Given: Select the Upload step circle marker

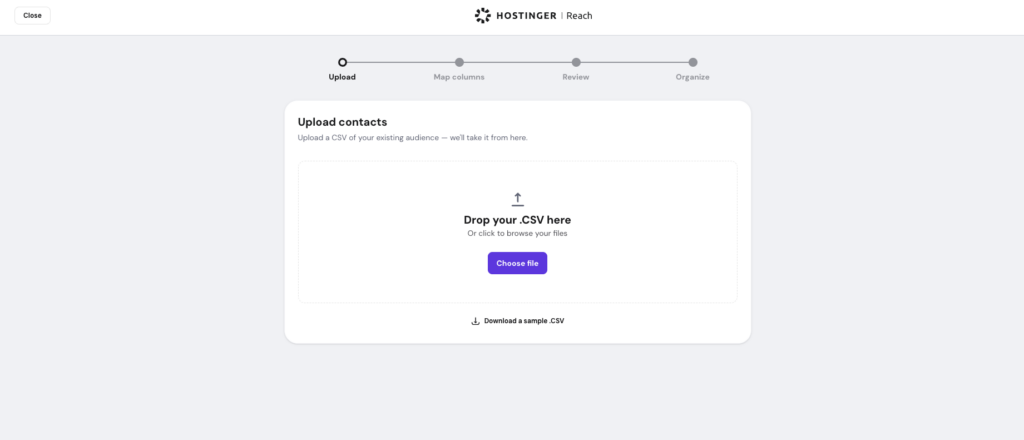Looking at the screenshot, I should [342, 63].
